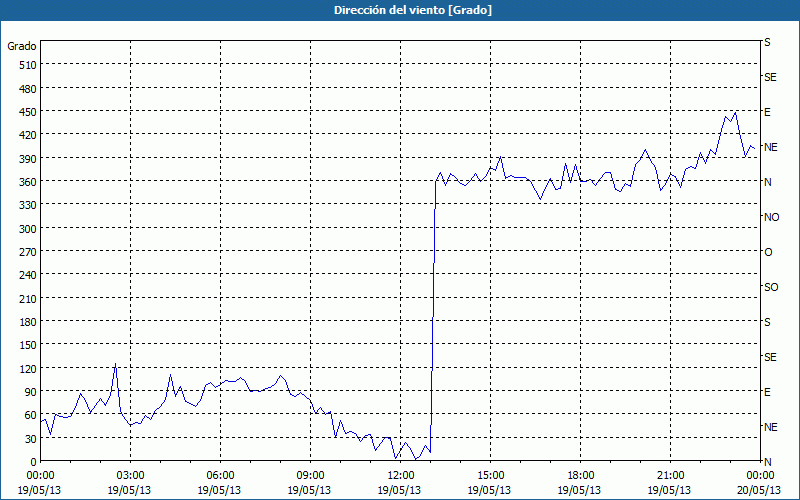Screen dimensions: 800x500
Task: Click the 15:00 time axis label
Action: (x=490, y=476)
